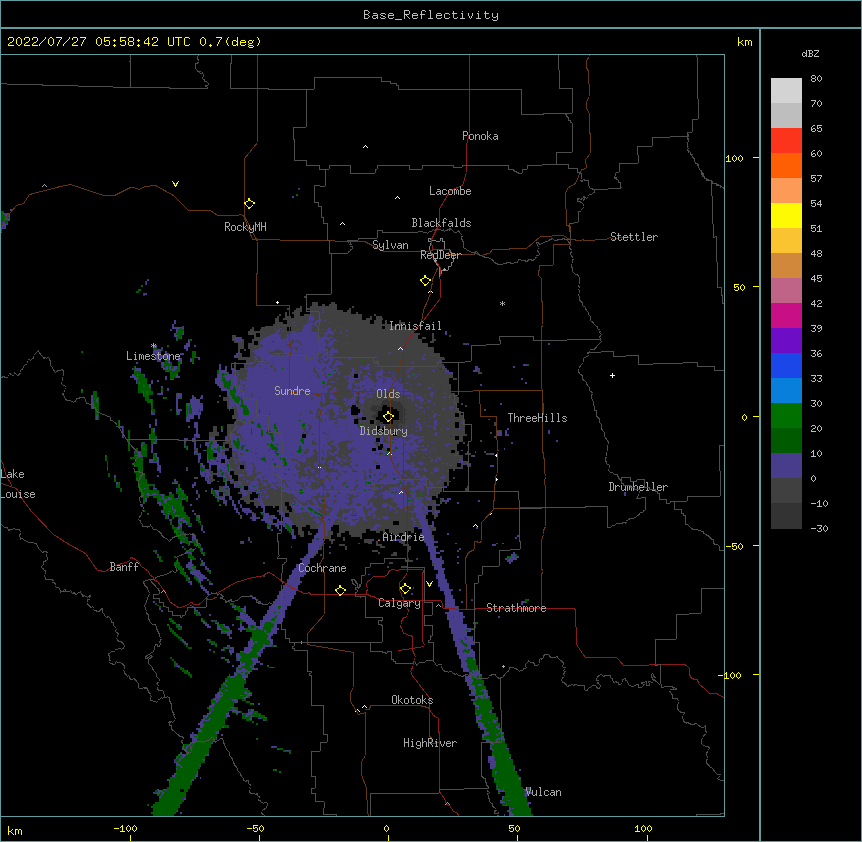Select the Okotoks label
The height and width of the screenshot is (842, 862).
(x=412, y=700)
